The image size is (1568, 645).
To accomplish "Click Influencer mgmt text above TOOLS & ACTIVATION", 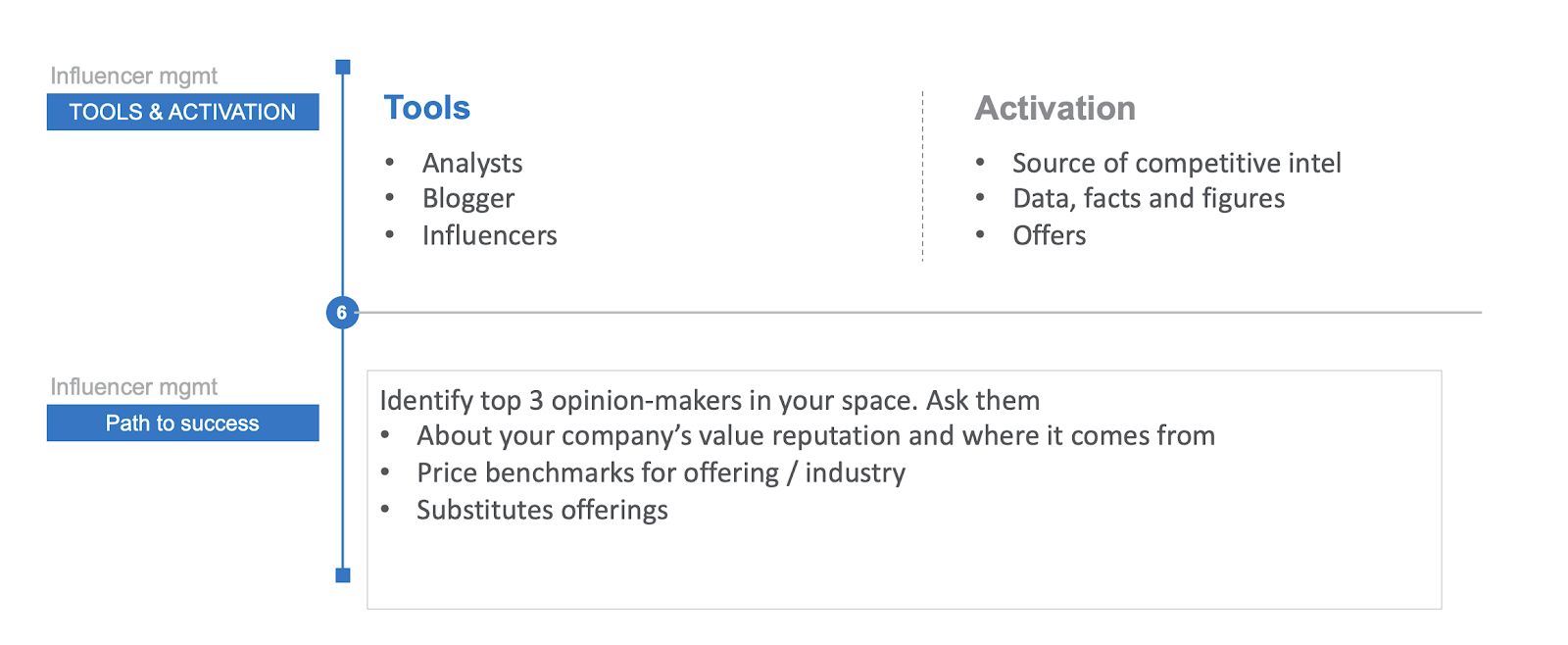I will coord(134,76).
